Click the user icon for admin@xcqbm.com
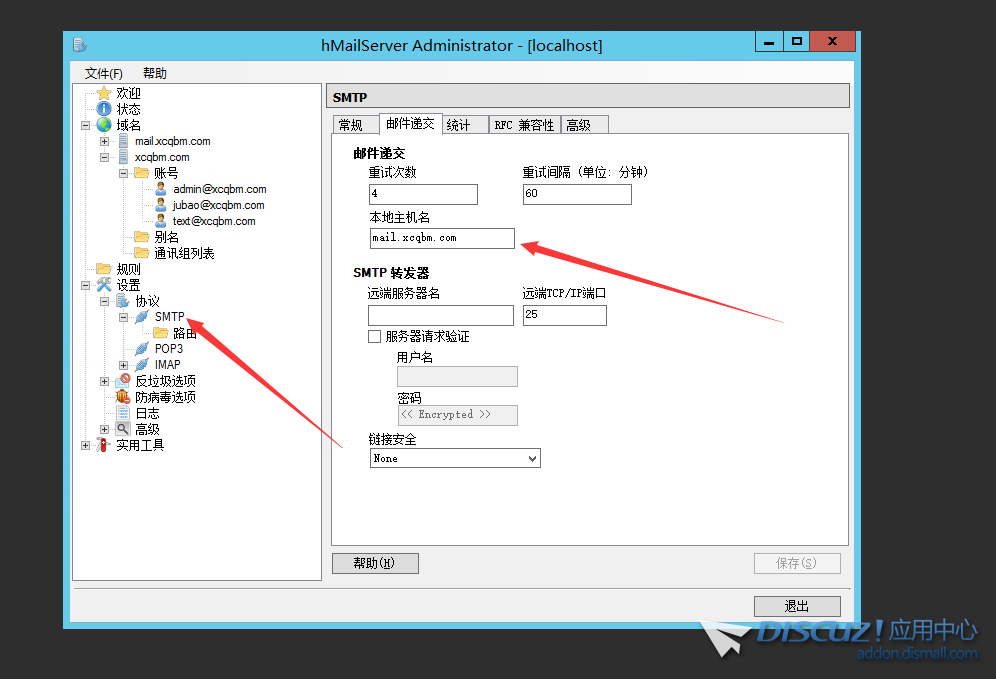Image resolution: width=996 pixels, height=679 pixels. pos(161,189)
